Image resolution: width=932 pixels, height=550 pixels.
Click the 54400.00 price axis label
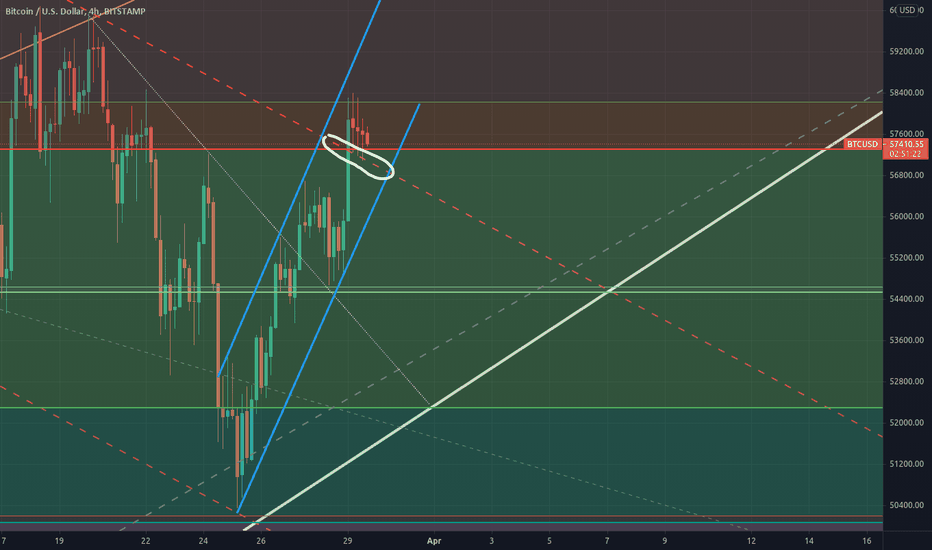(x=906, y=299)
